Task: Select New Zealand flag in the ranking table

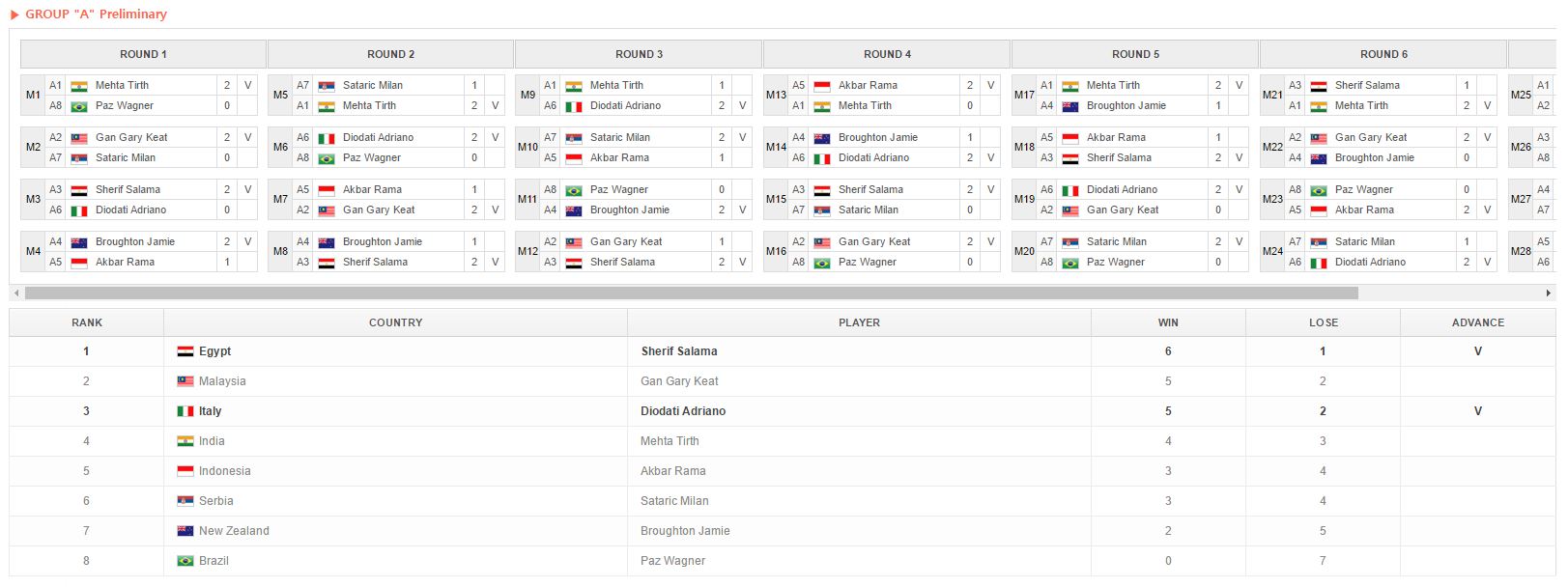Action: (185, 531)
